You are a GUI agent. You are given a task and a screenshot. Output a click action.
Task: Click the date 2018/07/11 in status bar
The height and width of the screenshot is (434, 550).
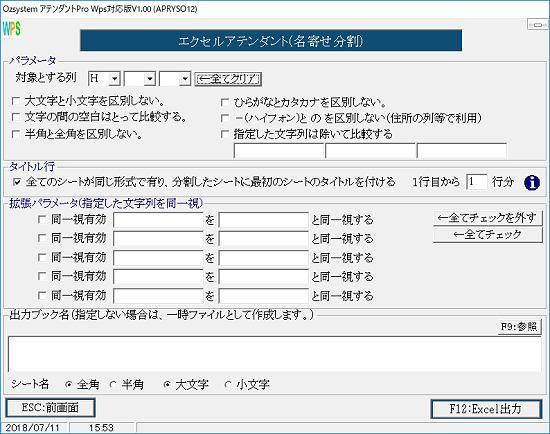pos(32,428)
